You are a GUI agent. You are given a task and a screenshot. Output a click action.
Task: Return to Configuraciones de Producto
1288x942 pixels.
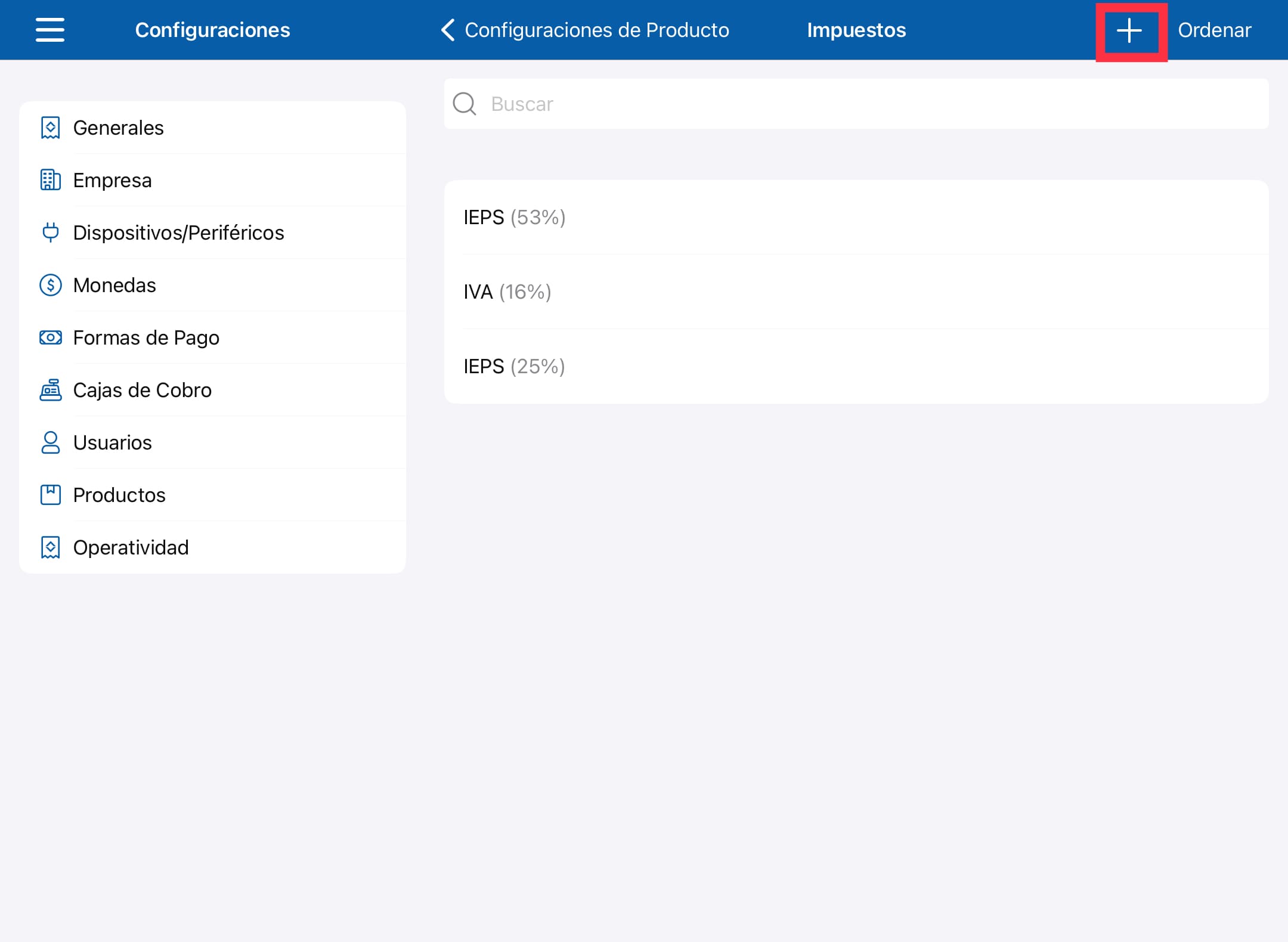[x=596, y=30]
